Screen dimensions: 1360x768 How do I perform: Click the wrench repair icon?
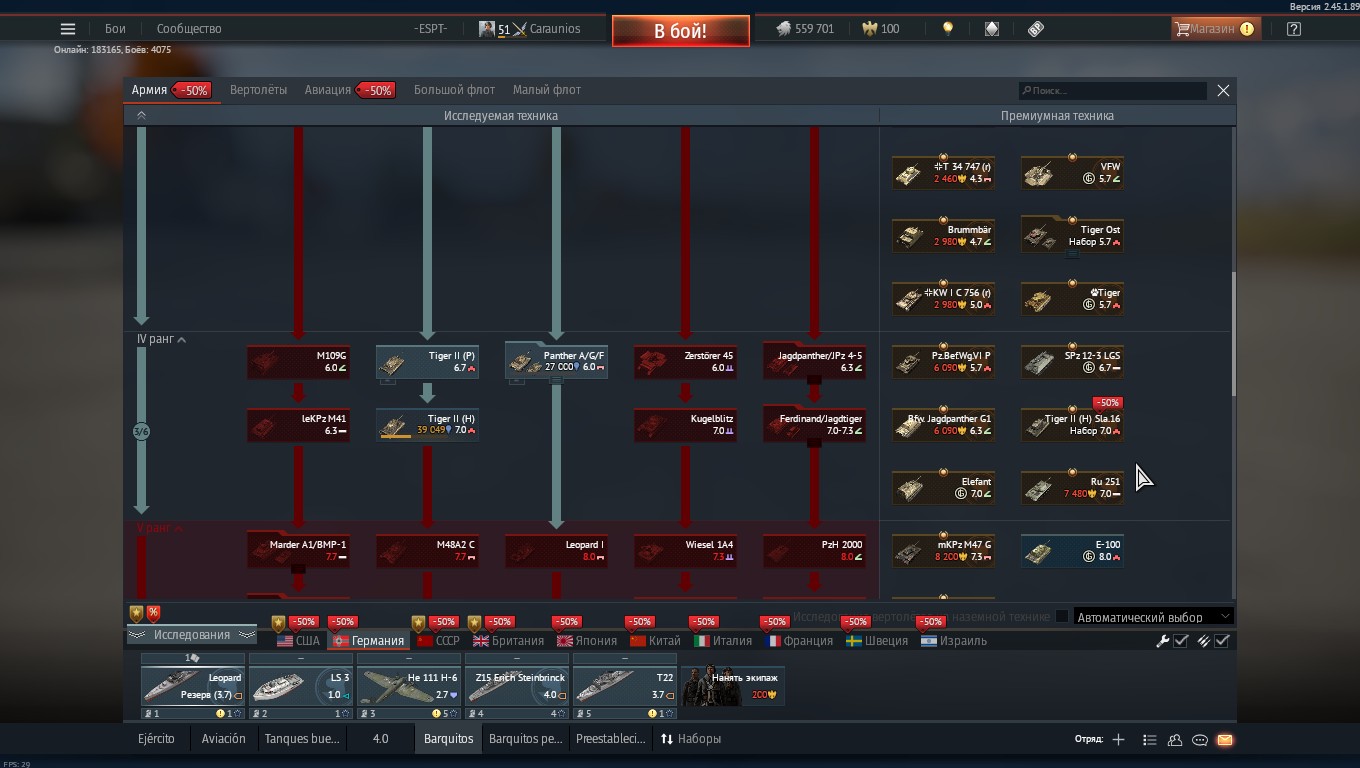point(1162,641)
